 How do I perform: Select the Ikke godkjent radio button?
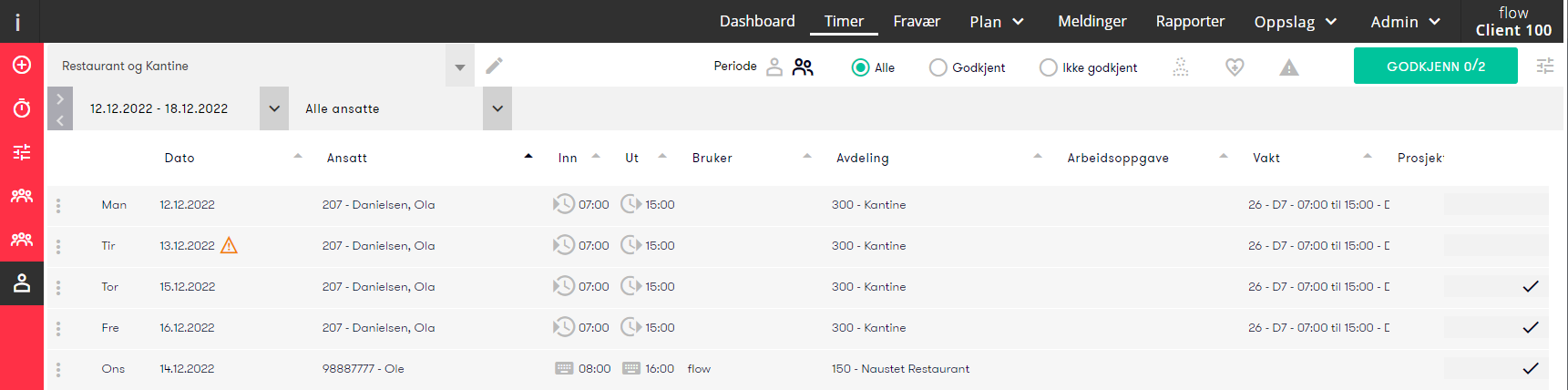(1048, 67)
